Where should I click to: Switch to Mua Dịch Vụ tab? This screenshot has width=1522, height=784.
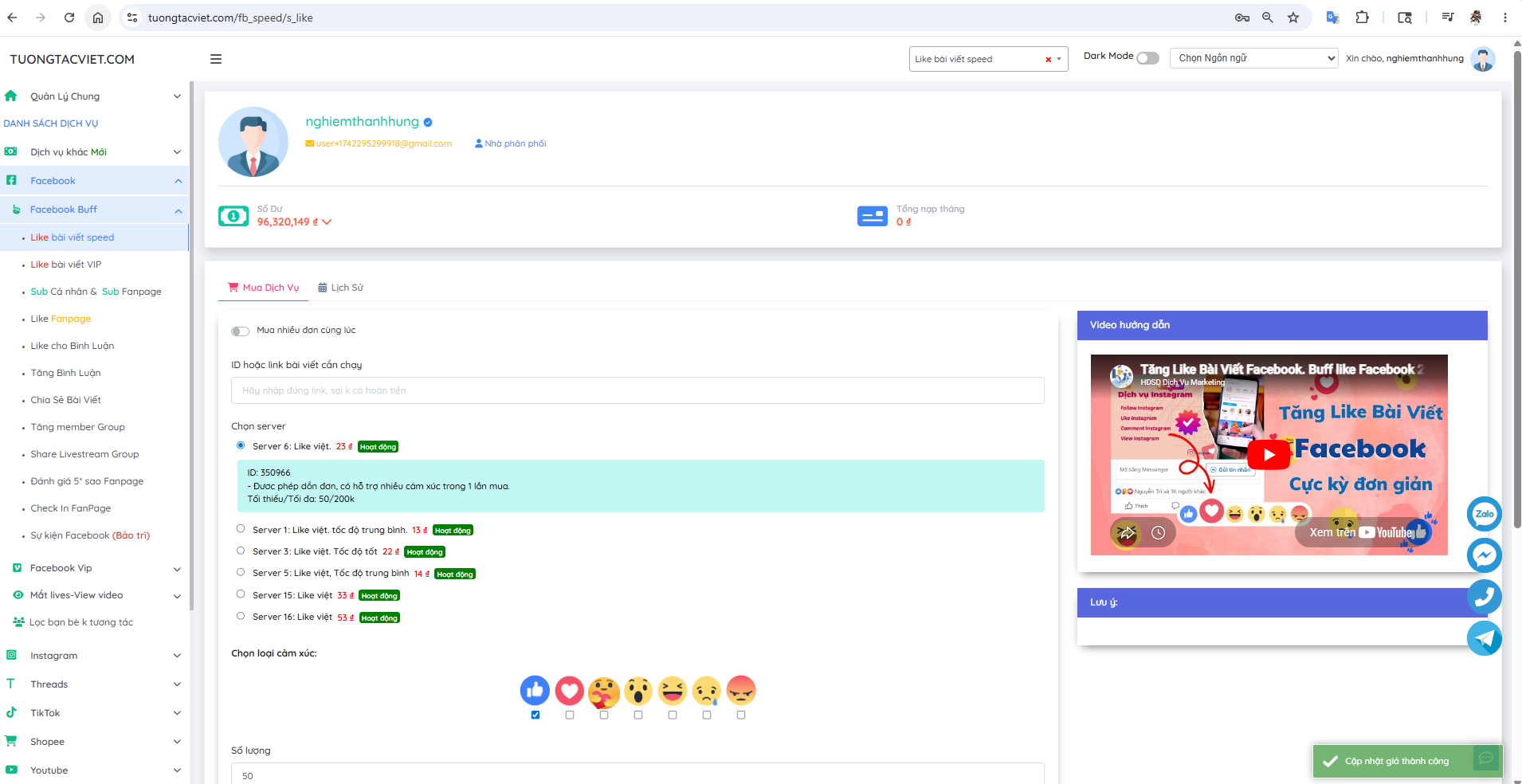point(264,288)
